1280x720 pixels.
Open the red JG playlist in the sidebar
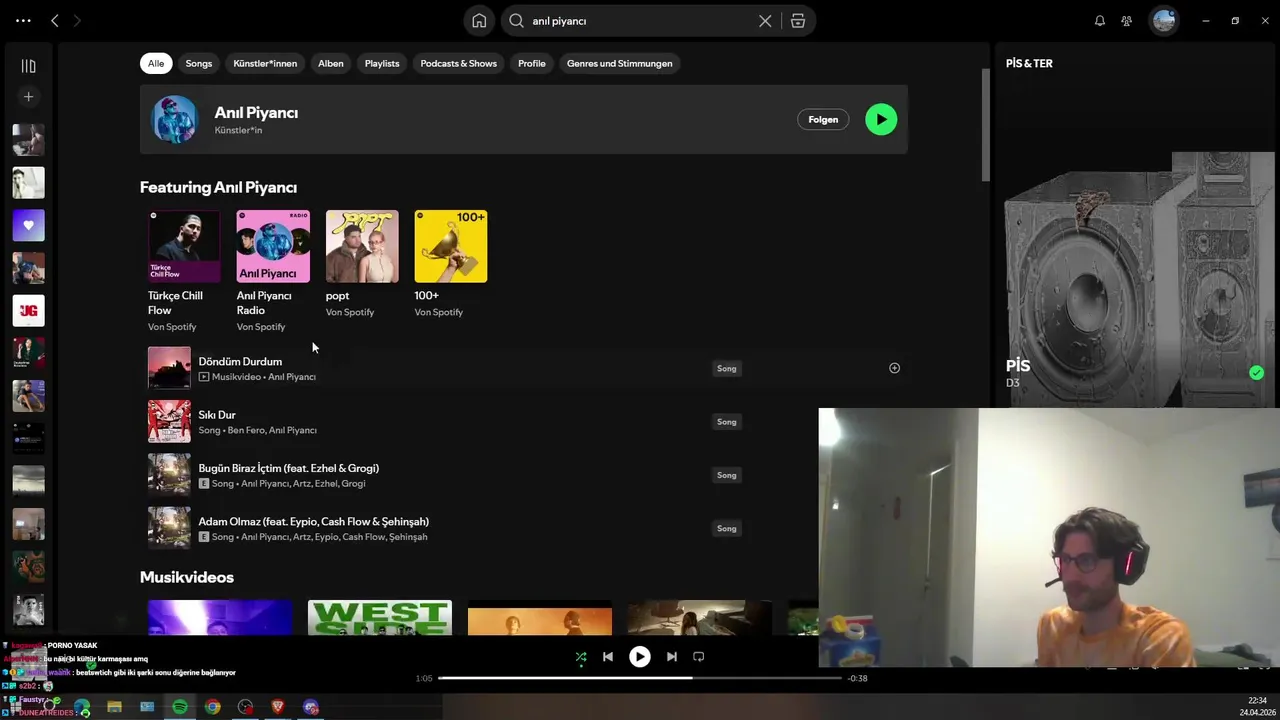(28, 311)
